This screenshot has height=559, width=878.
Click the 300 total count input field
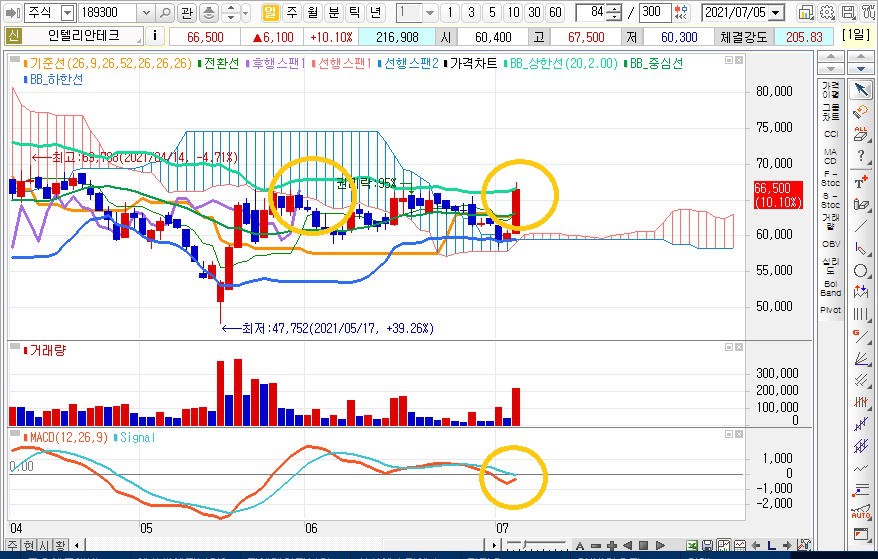pyautogui.click(x=655, y=12)
